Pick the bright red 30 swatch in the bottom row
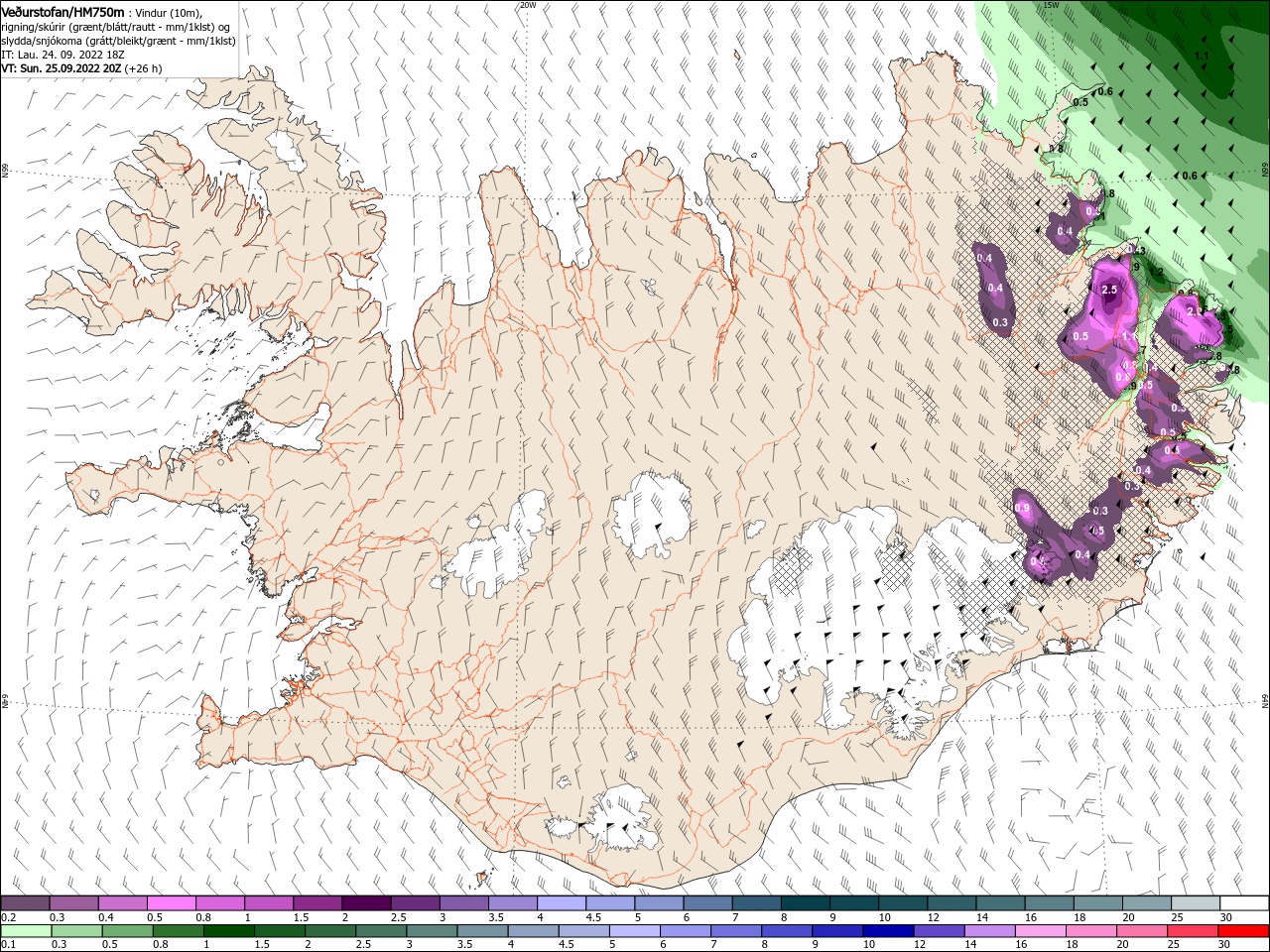Image resolution: width=1270 pixels, height=952 pixels. 1243,931
